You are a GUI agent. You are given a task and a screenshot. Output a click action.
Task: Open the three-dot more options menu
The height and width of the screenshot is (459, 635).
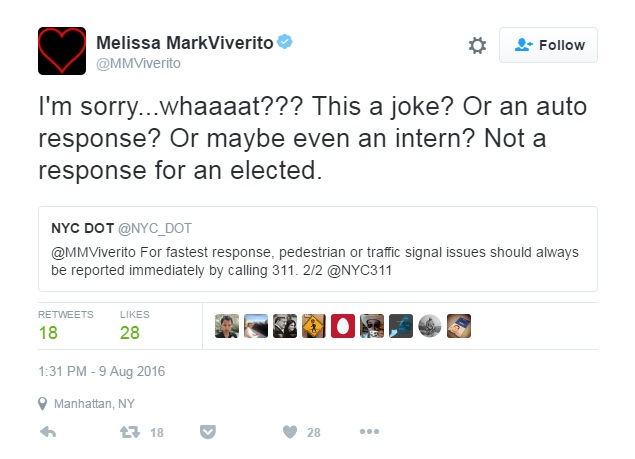pos(369,432)
